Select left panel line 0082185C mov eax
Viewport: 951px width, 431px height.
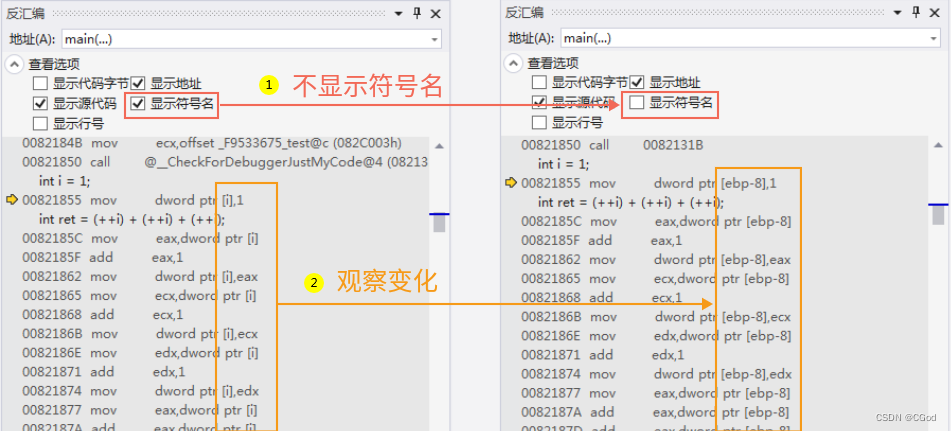point(140,238)
